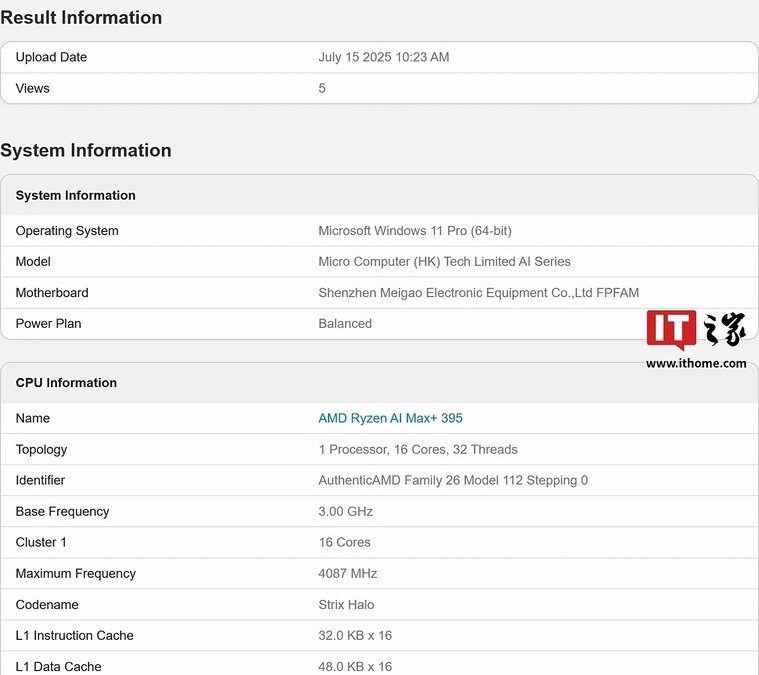The image size is (759, 675).
Task: Click the www.ithome.com watermark text
Action: click(x=696, y=364)
